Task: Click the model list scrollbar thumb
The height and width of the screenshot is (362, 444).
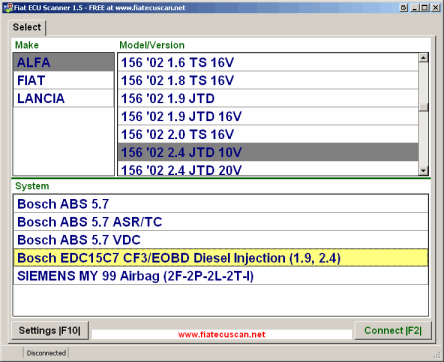Action: click(x=423, y=107)
